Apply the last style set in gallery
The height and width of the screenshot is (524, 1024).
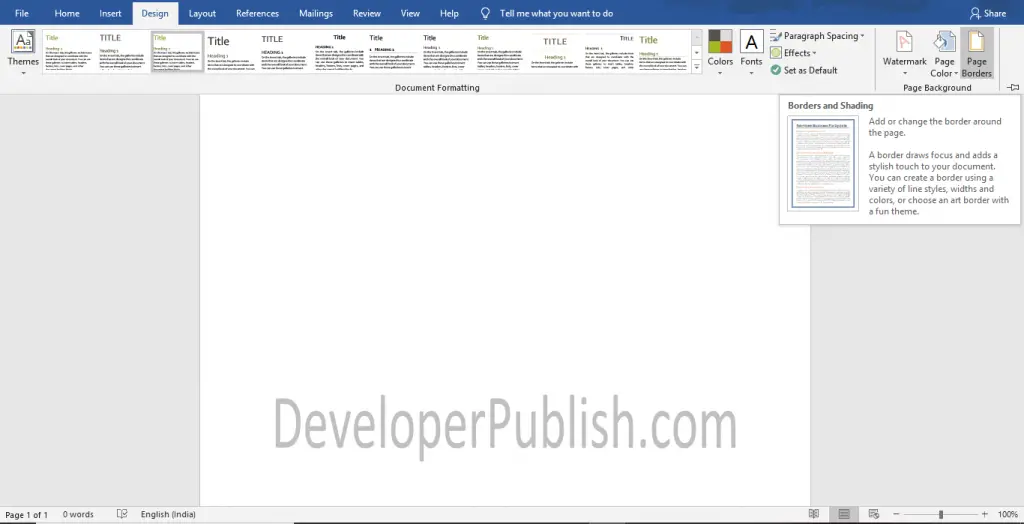[663, 51]
